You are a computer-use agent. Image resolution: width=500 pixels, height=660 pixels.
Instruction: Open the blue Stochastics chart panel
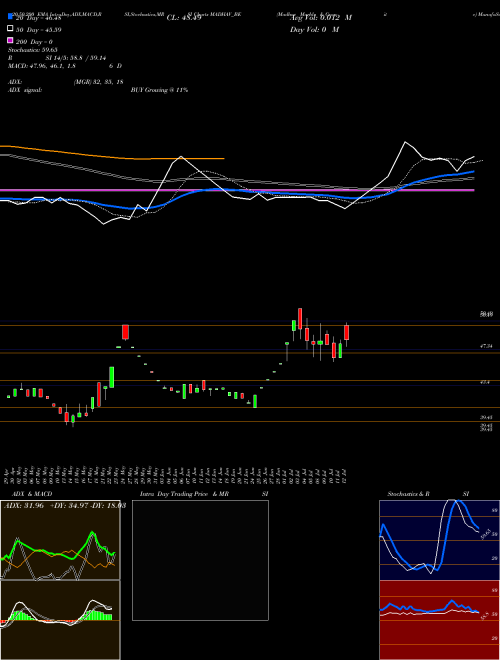(x=439, y=540)
